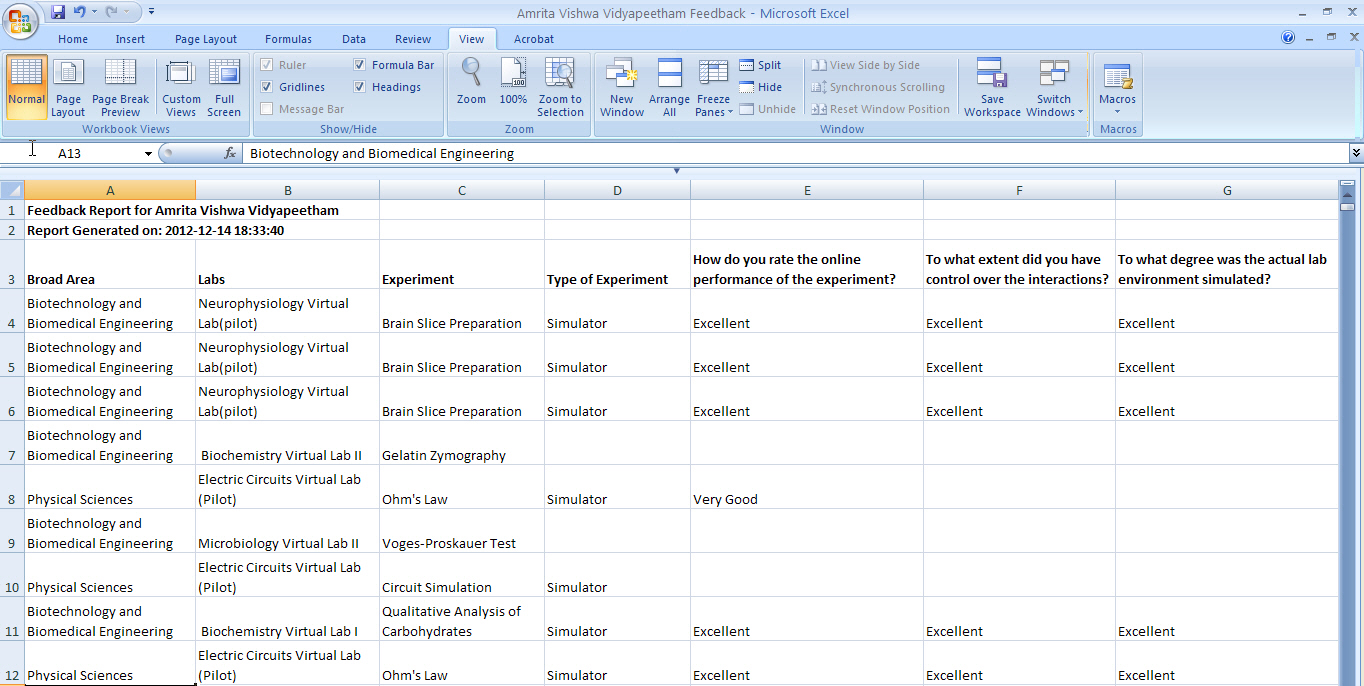This screenshot has width=1364, height=686.
Task: Uncheck the Gridlines checkbox
Action: point(267,87)
